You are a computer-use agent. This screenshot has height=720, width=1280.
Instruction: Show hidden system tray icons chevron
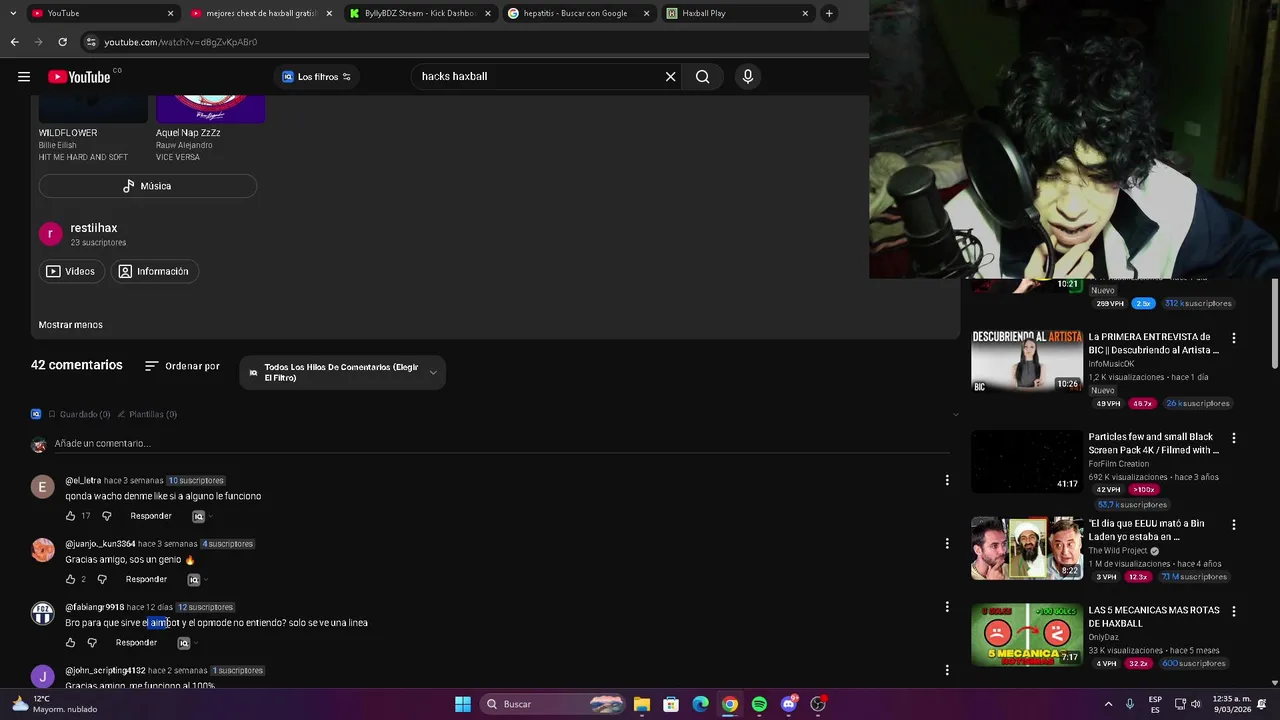pyautogui.click(x=1108, y=704)
